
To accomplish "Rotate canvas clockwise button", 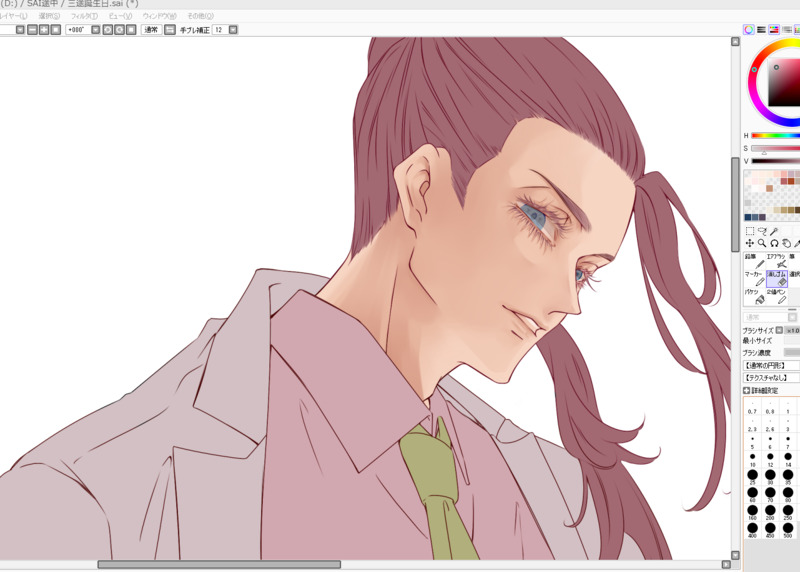I will (x=119, y=30).
